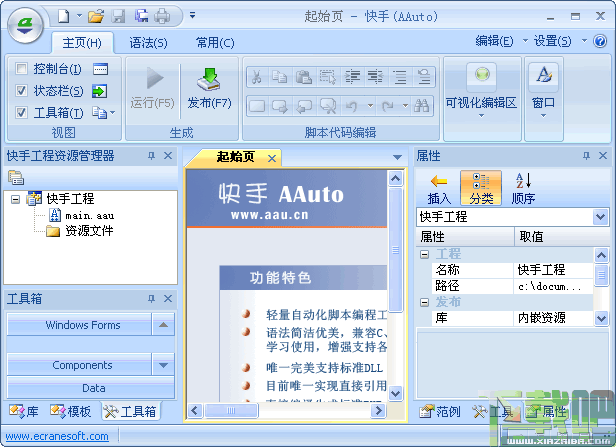Click the Data toolbox section button
Image resolution: width=616 pixels, height=447 pixels.
(91, 388)
